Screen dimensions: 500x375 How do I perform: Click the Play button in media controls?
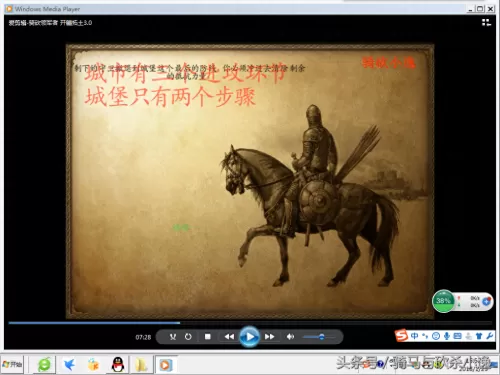click(249, 337)
